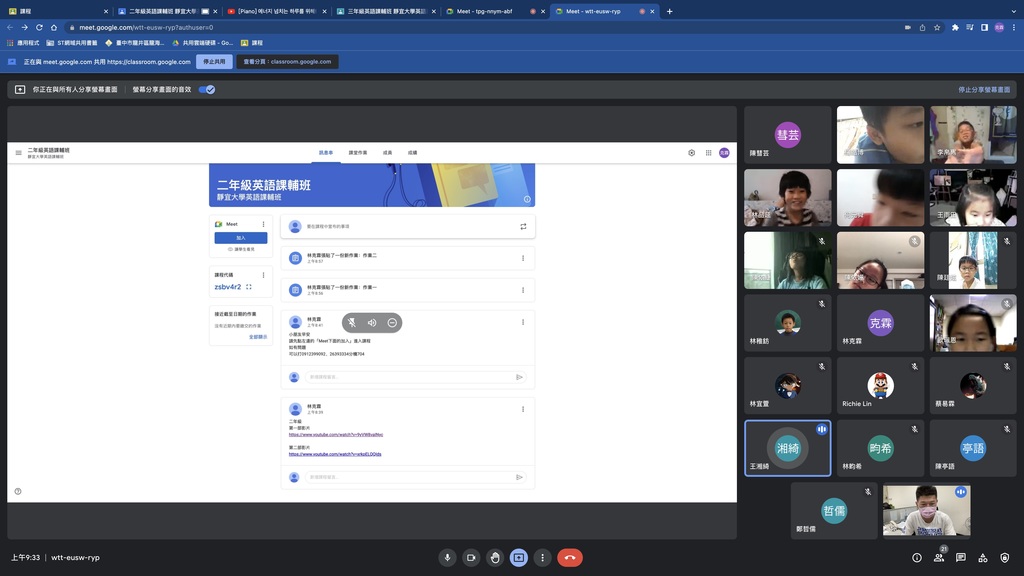Mute the microphone in the Meet toolbar
This screenshot has width=1024, height=576.
coord(447,558)
